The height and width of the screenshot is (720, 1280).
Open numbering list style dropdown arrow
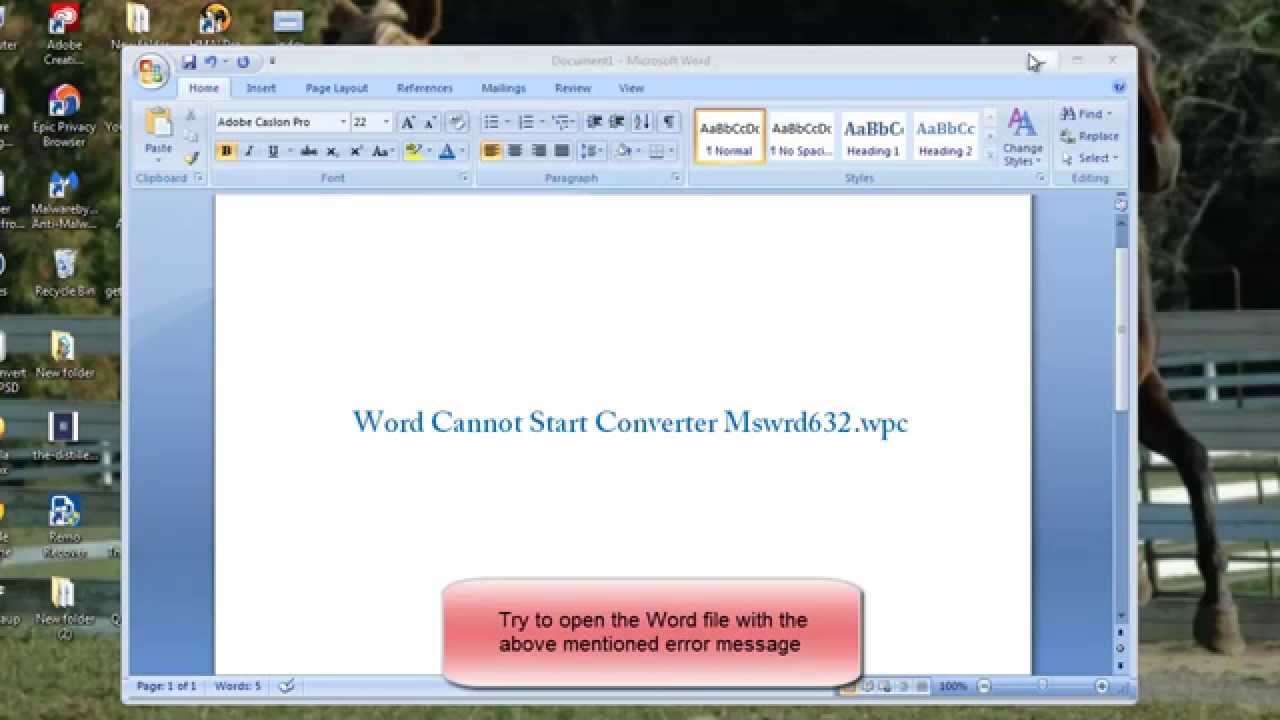click(542, 122)
